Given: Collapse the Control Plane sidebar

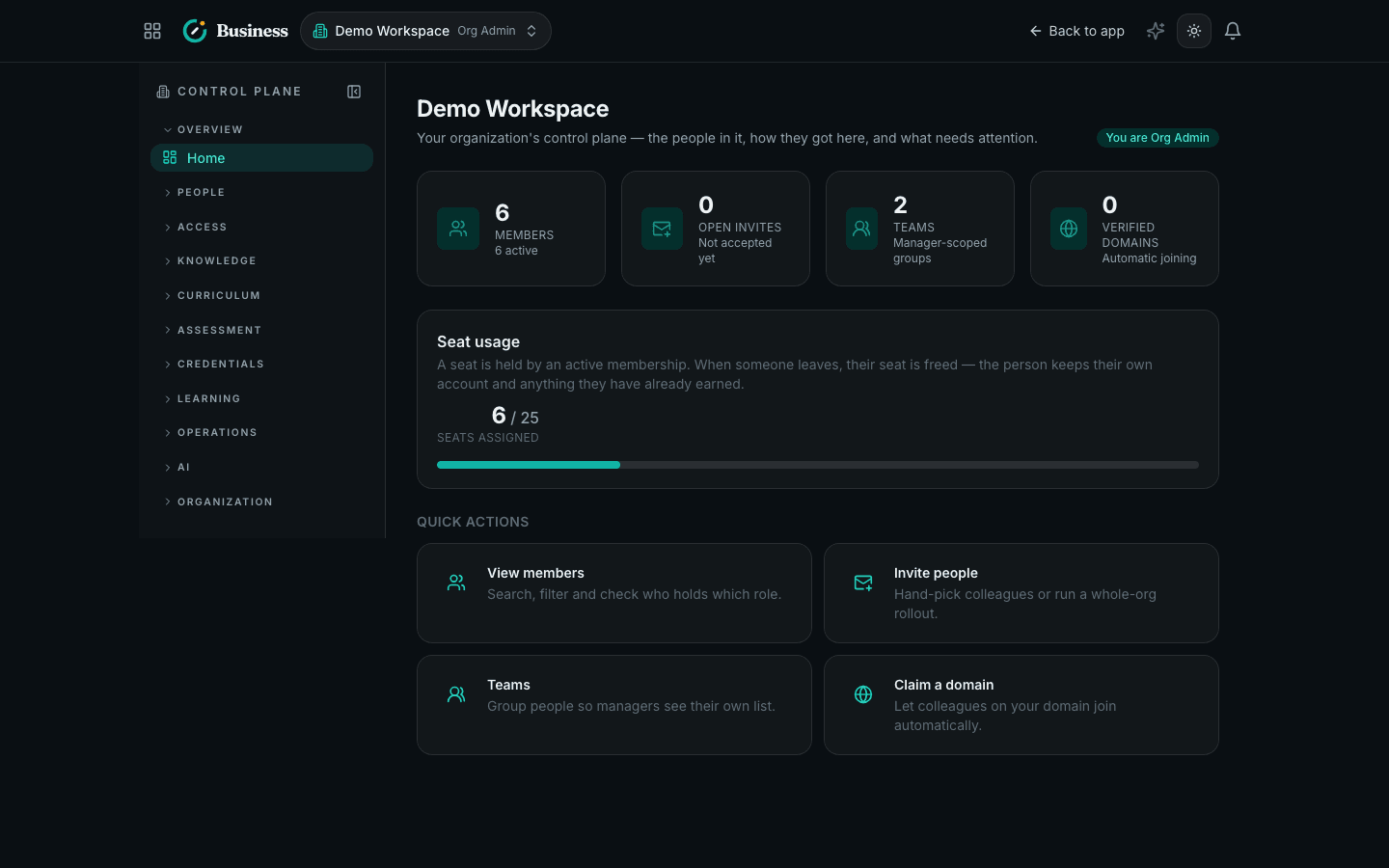Looking at the screenshot, I should pyautogui.click(x=354, y=92).
